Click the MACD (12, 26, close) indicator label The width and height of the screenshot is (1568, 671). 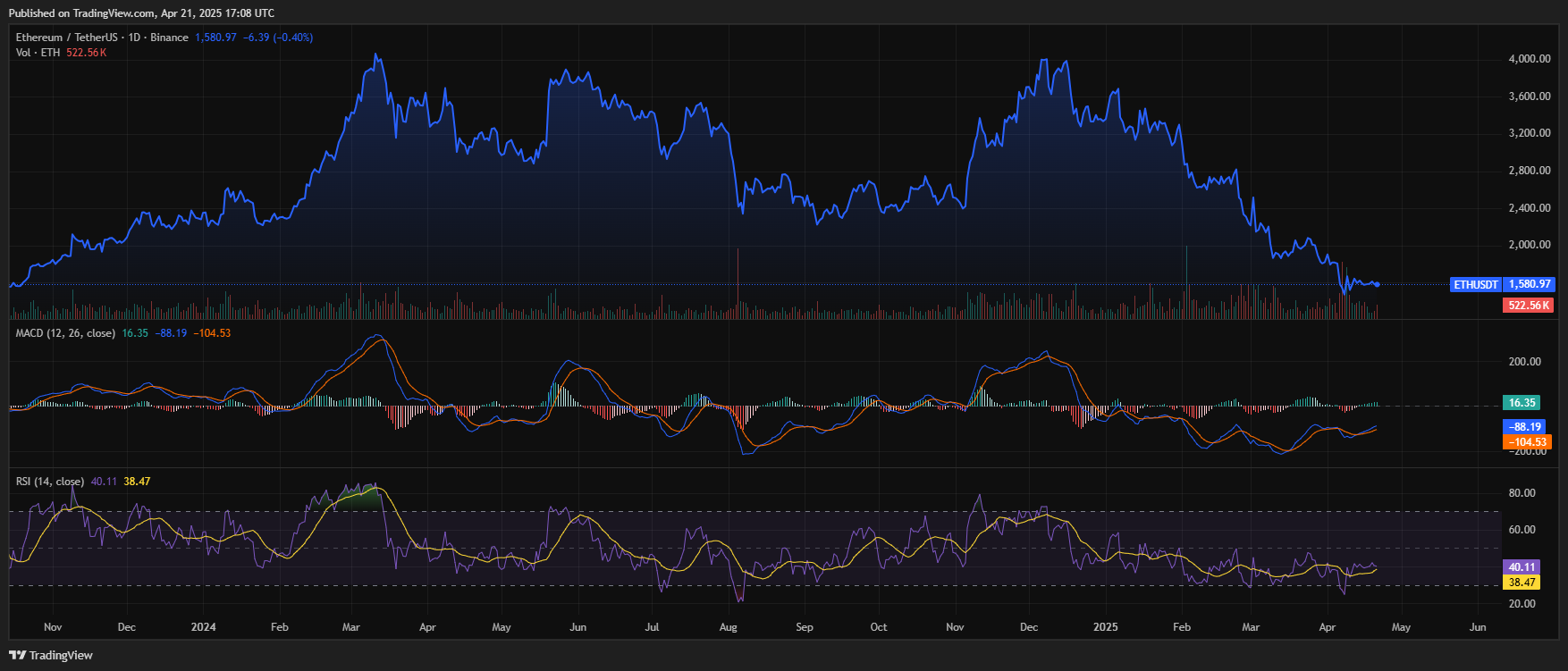coord(65,333)
